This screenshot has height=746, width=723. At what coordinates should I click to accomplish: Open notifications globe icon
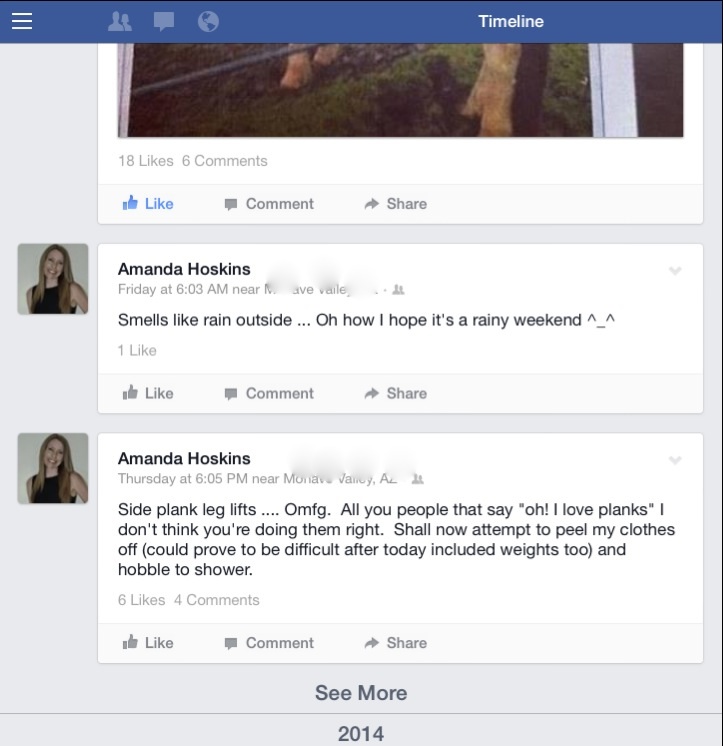tap(208, 21)
